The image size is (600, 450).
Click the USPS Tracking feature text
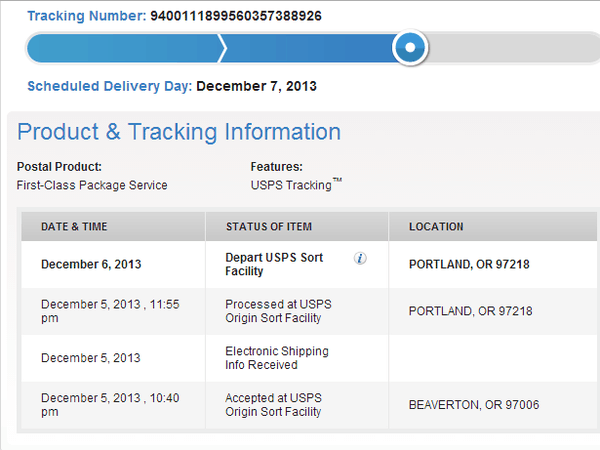tap(296, 184)
